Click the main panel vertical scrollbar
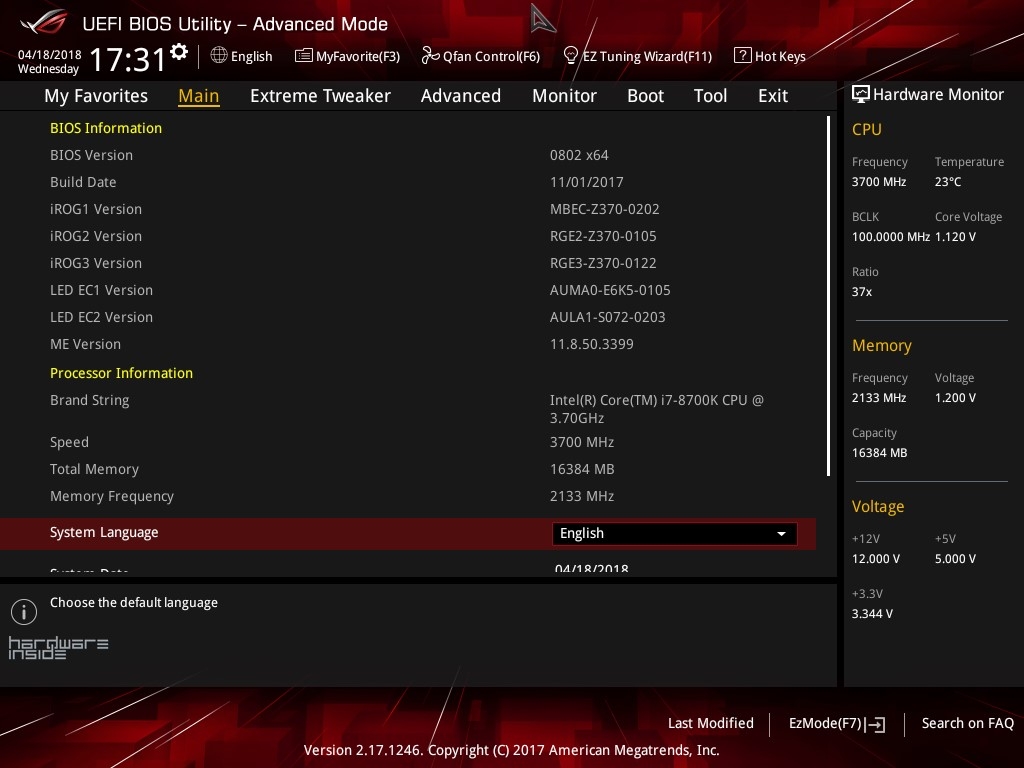This screenshot has width=1024, height=768. coord(828,296)
